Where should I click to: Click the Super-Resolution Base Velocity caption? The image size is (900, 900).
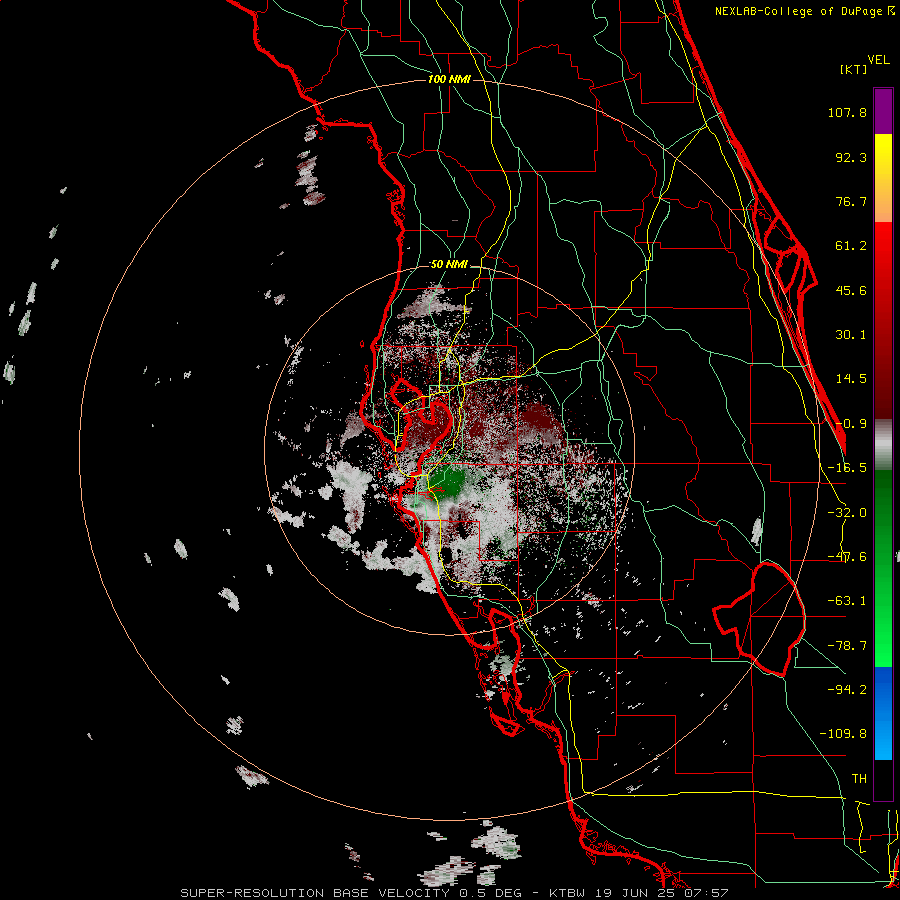[x=455, y=893]
